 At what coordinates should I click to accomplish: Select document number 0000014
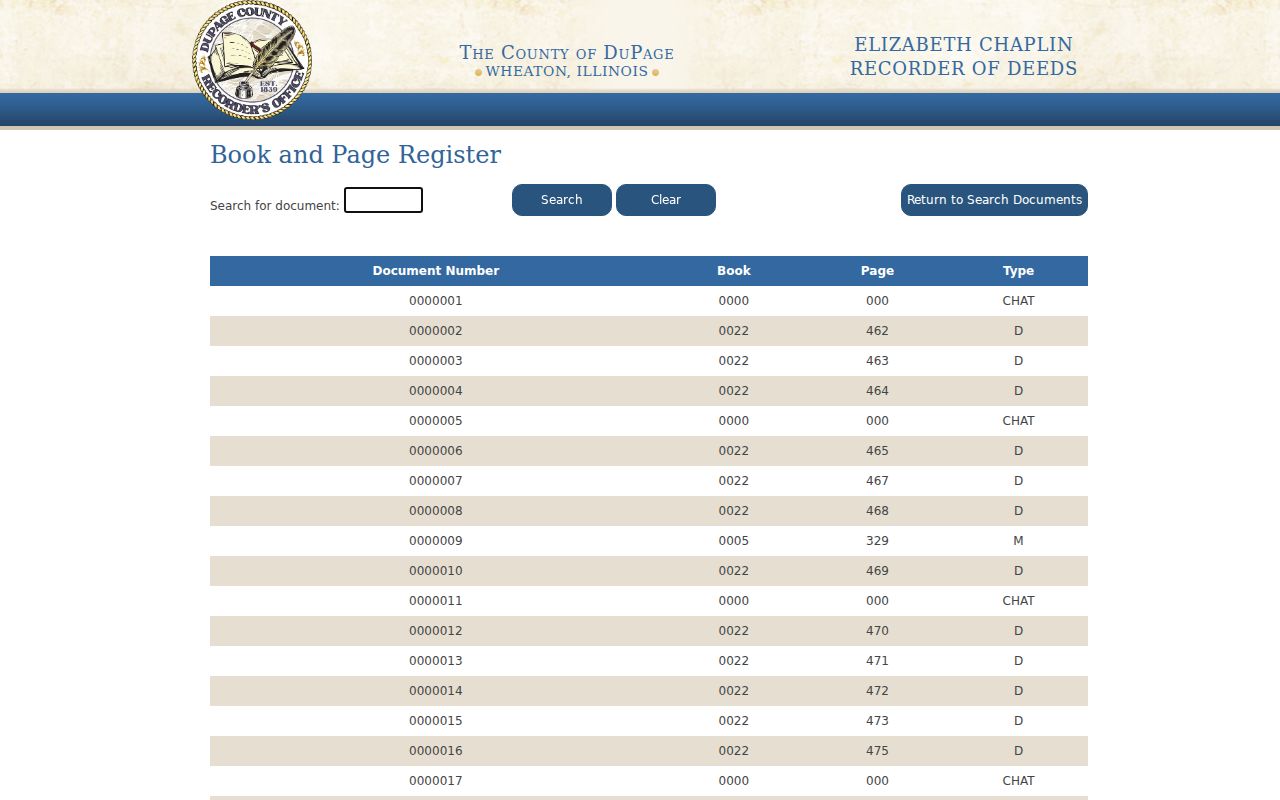point(436,691)
